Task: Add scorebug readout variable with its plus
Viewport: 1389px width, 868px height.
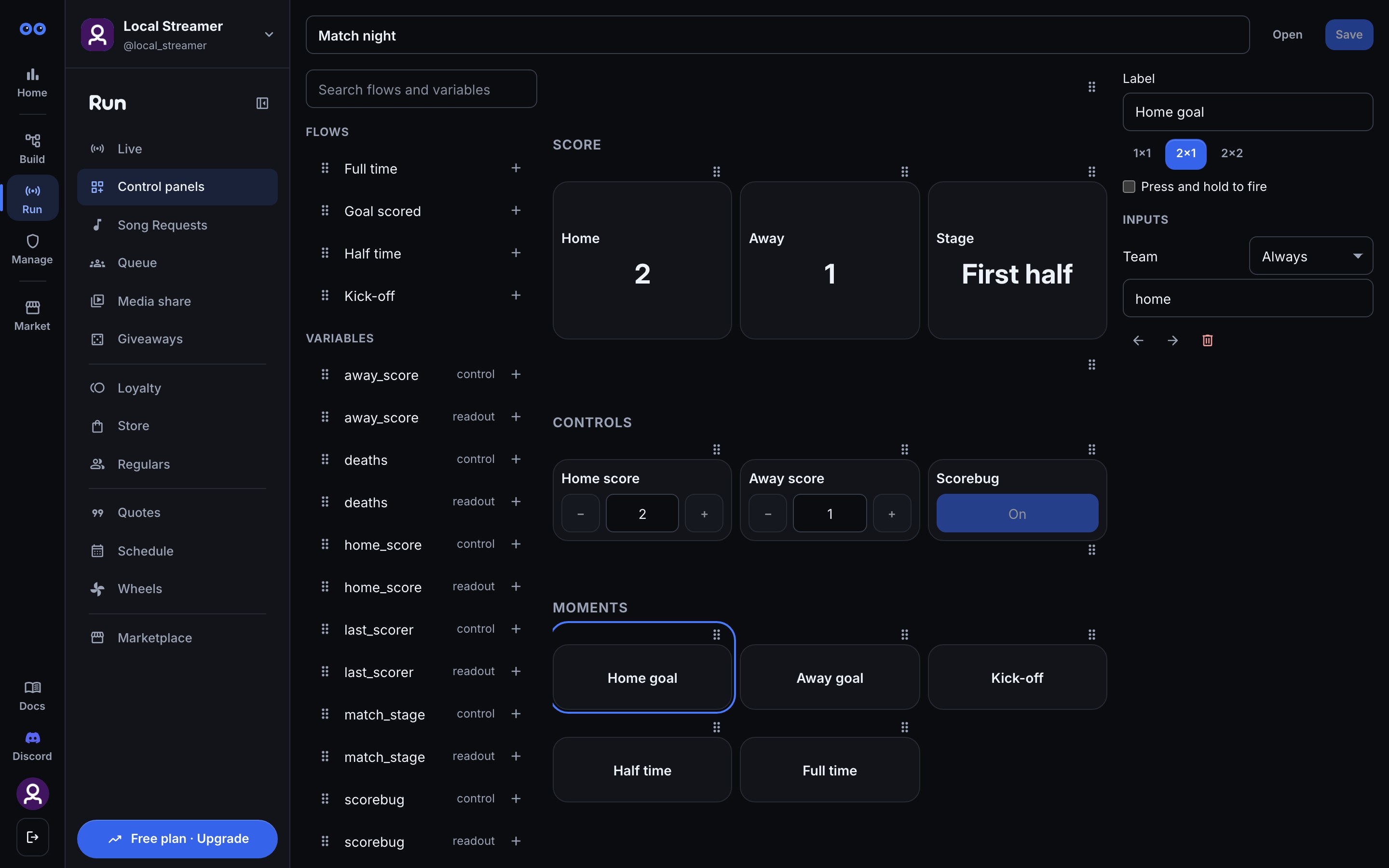Action: tap(516, 841)
